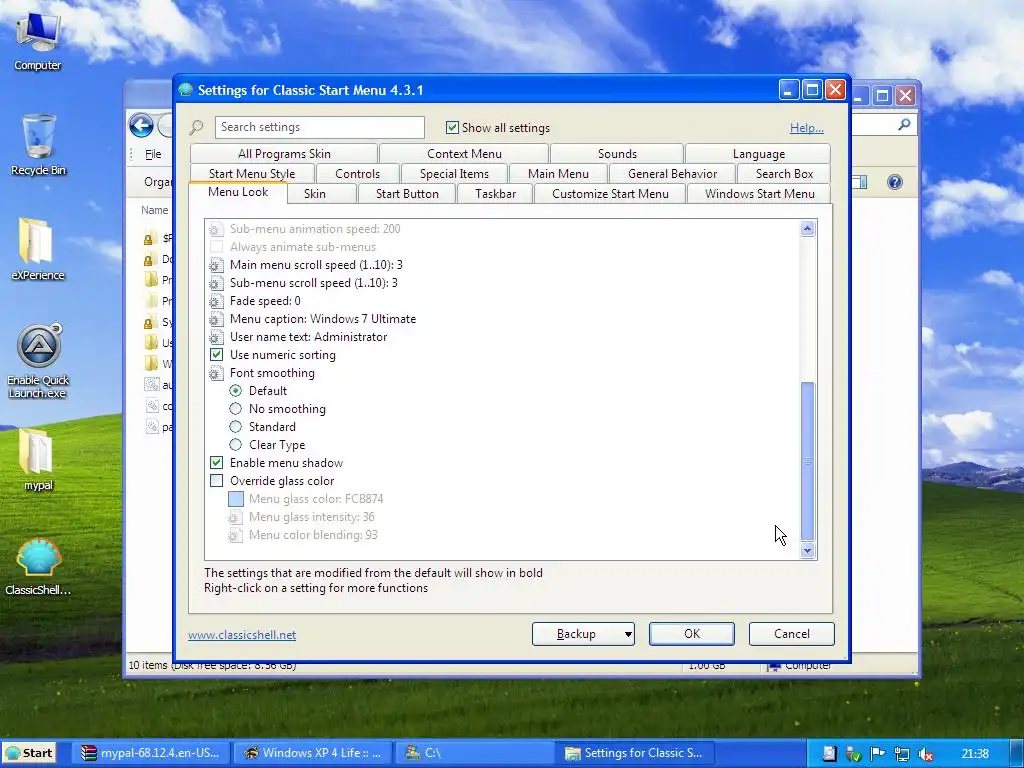Screen dimensions: 1024x768
Task: Toggle Use numeric sorting checkbox
Action: coord(216,355)
